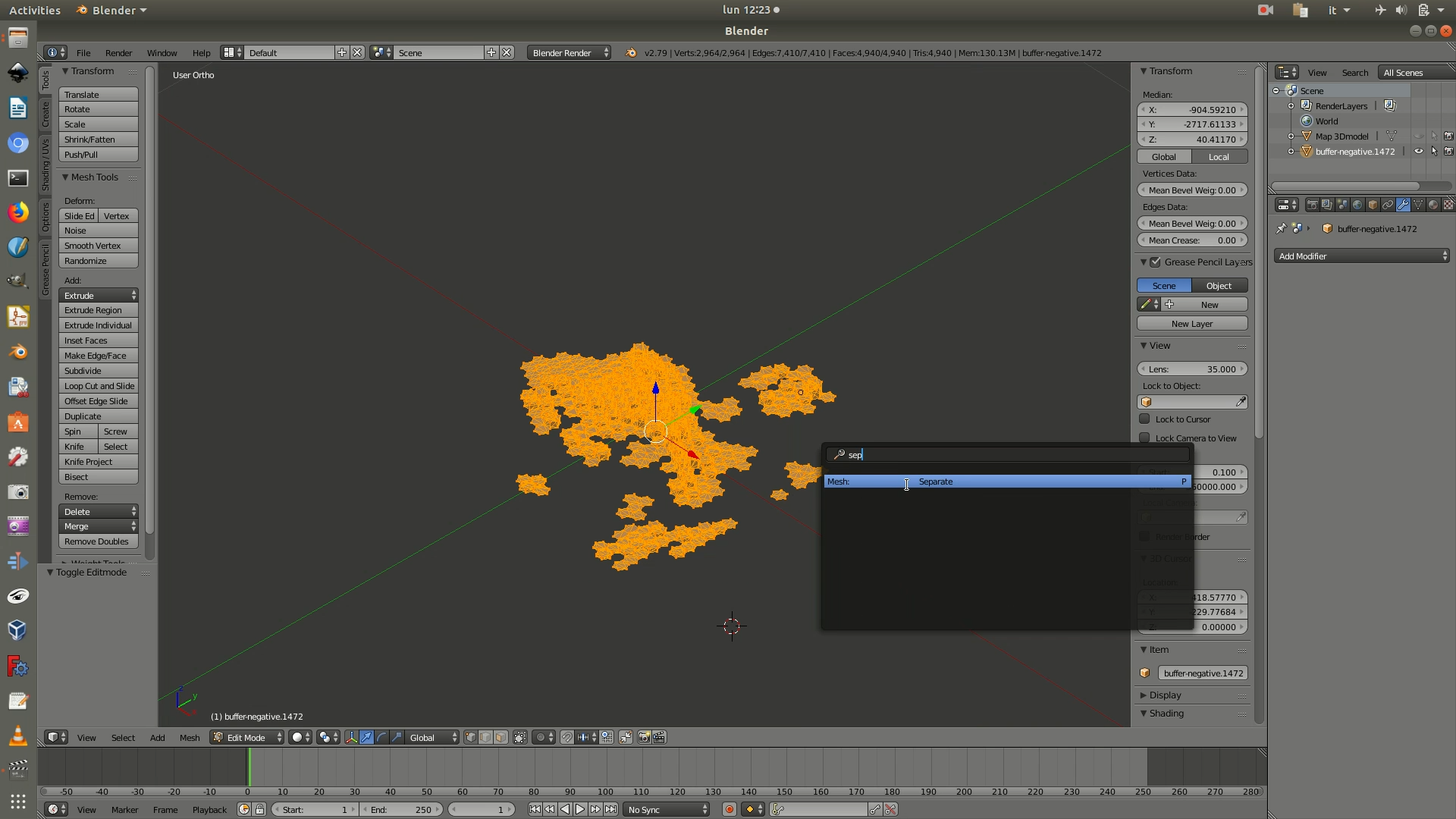Open Mesh Data properties tab triangle icon
This screenshot has height=819, width=1456.
pos(1418,205)
